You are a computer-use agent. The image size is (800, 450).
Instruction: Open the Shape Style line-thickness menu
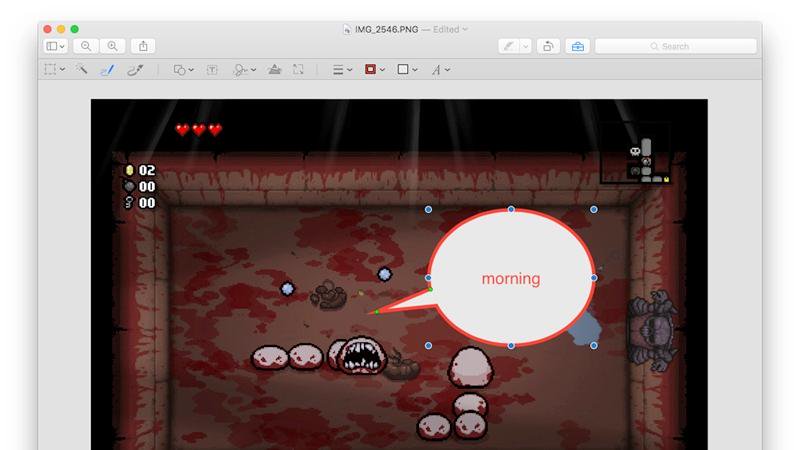pos(342,70)
